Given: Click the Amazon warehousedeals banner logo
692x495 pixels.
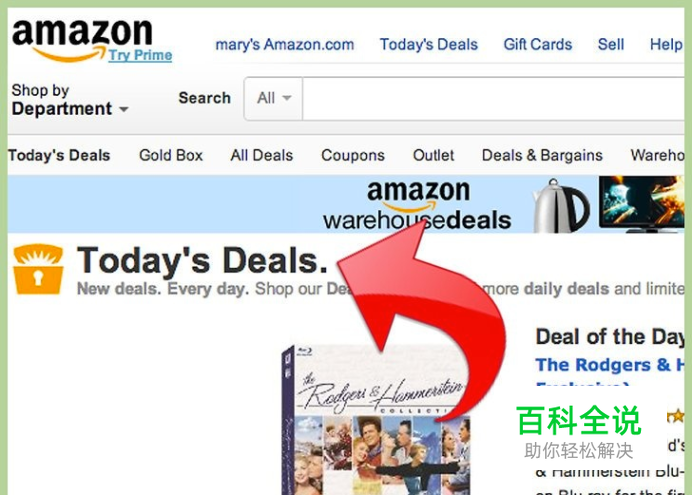Looking at the screenshot, I should [417, 206].
